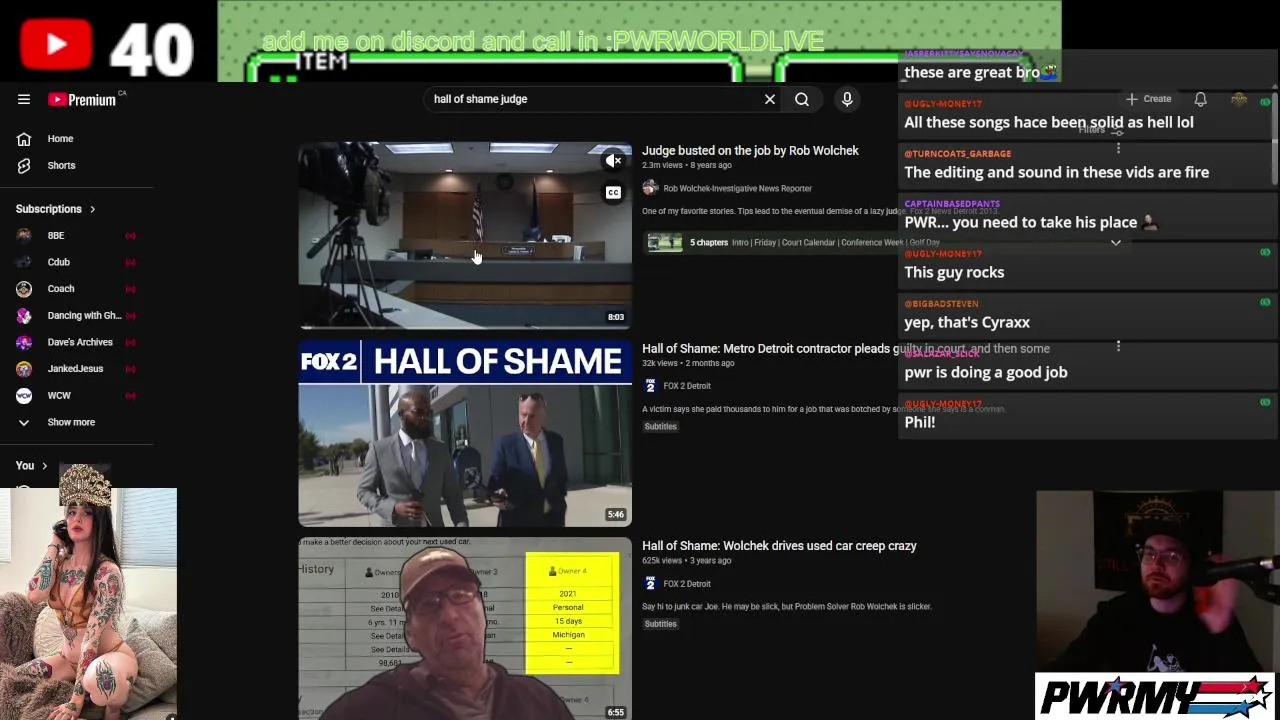Expand the You section

coord(32,465)
